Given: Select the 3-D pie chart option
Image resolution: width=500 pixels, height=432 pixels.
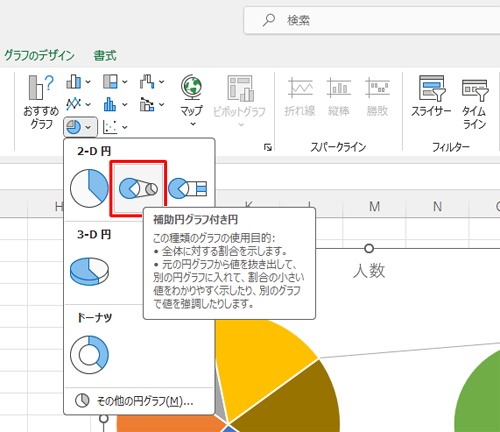Looking at the screenshot, I should pyautogui.click(x=89, y=271).
